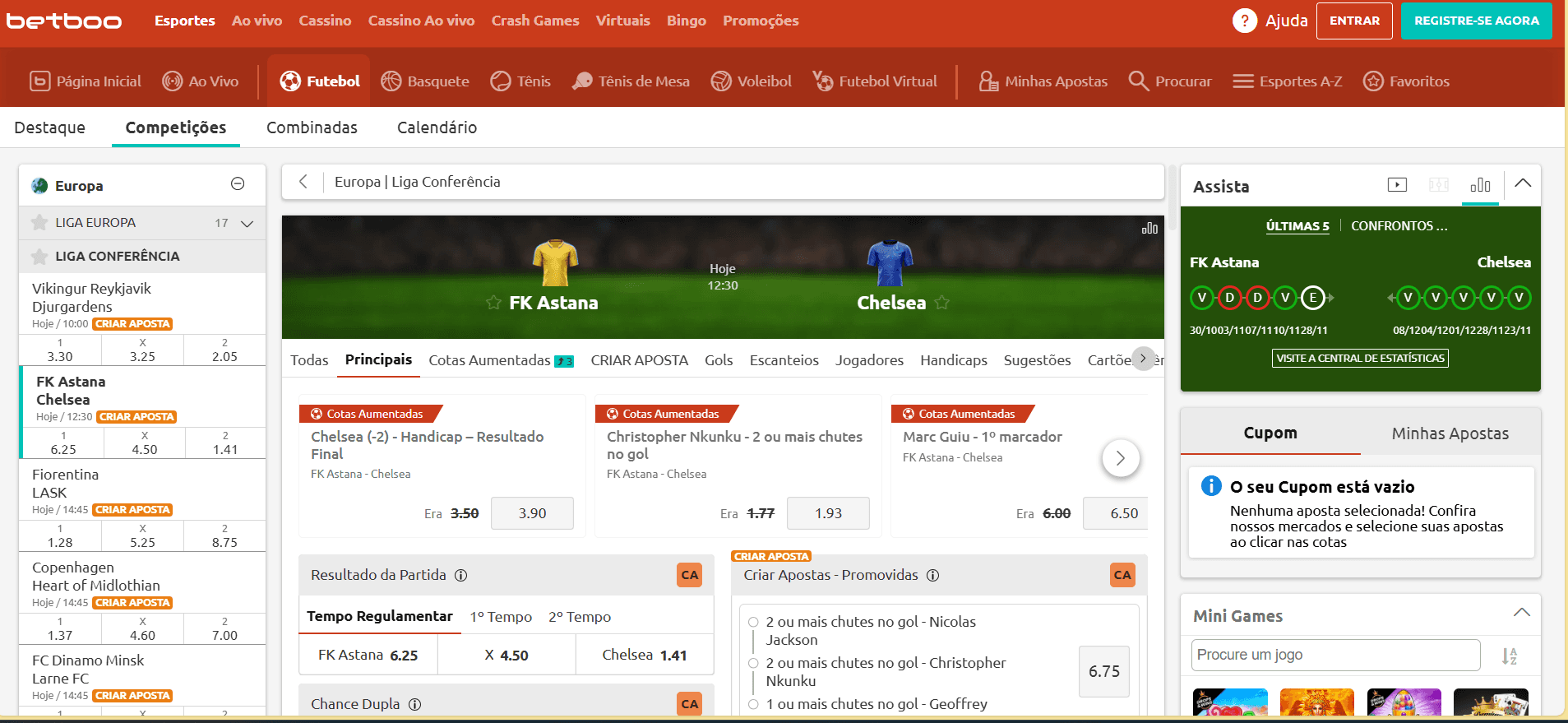Image resolution: width=1568 pixels, height=723 pixels.
Task: Star the Liga Europa competition
Action: [39, 223]
